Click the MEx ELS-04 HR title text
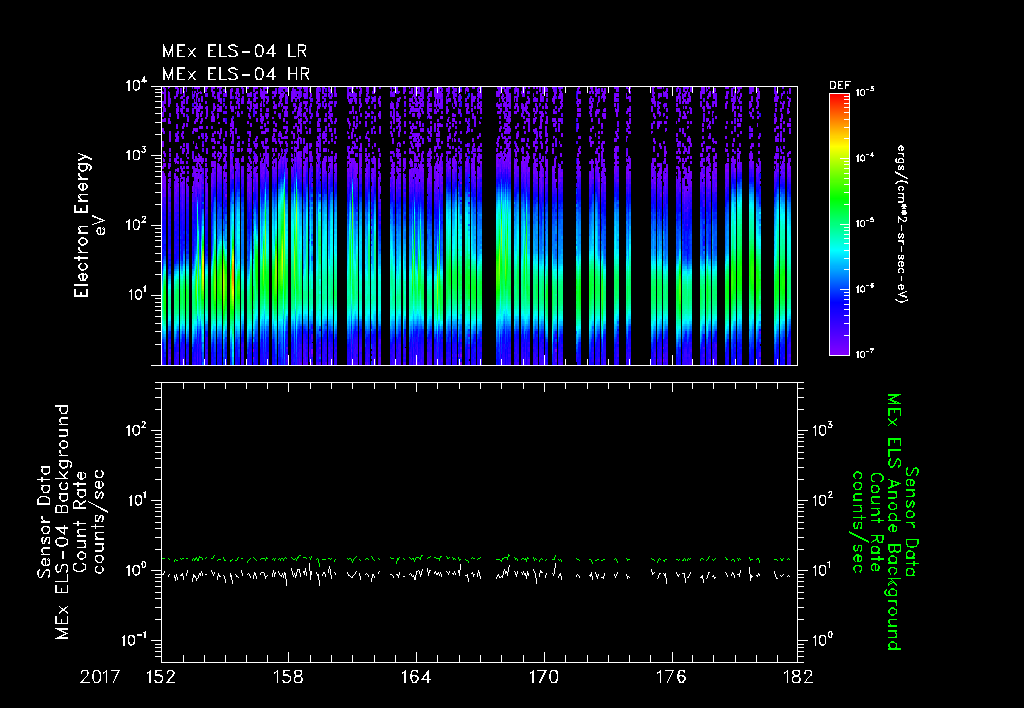The height and width of the screenshot is (708, 1024). tap(235, 73)
